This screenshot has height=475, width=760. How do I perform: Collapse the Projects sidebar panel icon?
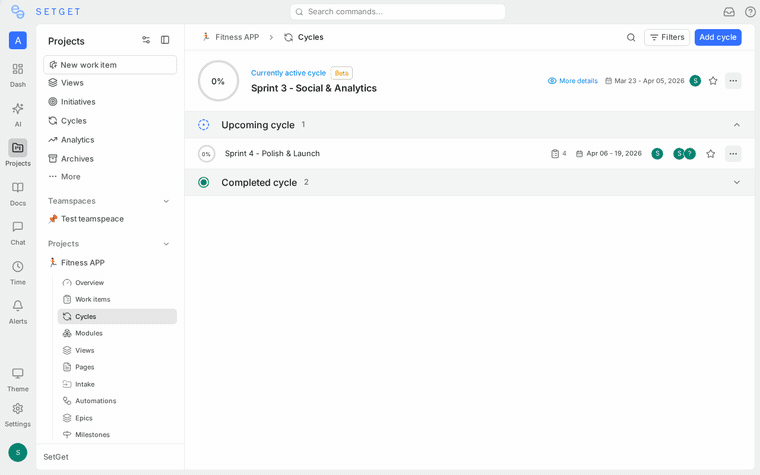(165, 40)
